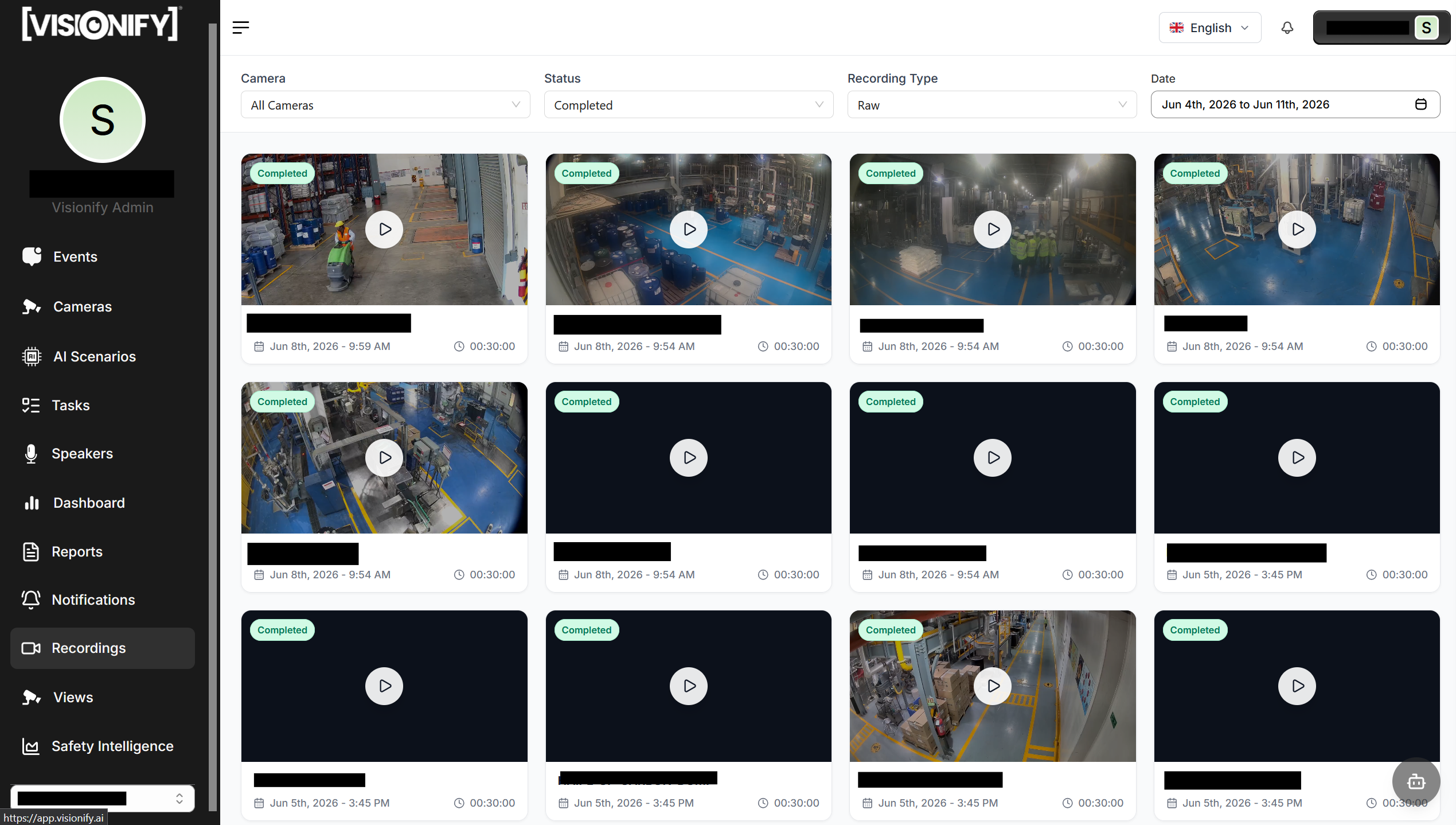Click the AI Scenarios chip icon

[32, 356]
